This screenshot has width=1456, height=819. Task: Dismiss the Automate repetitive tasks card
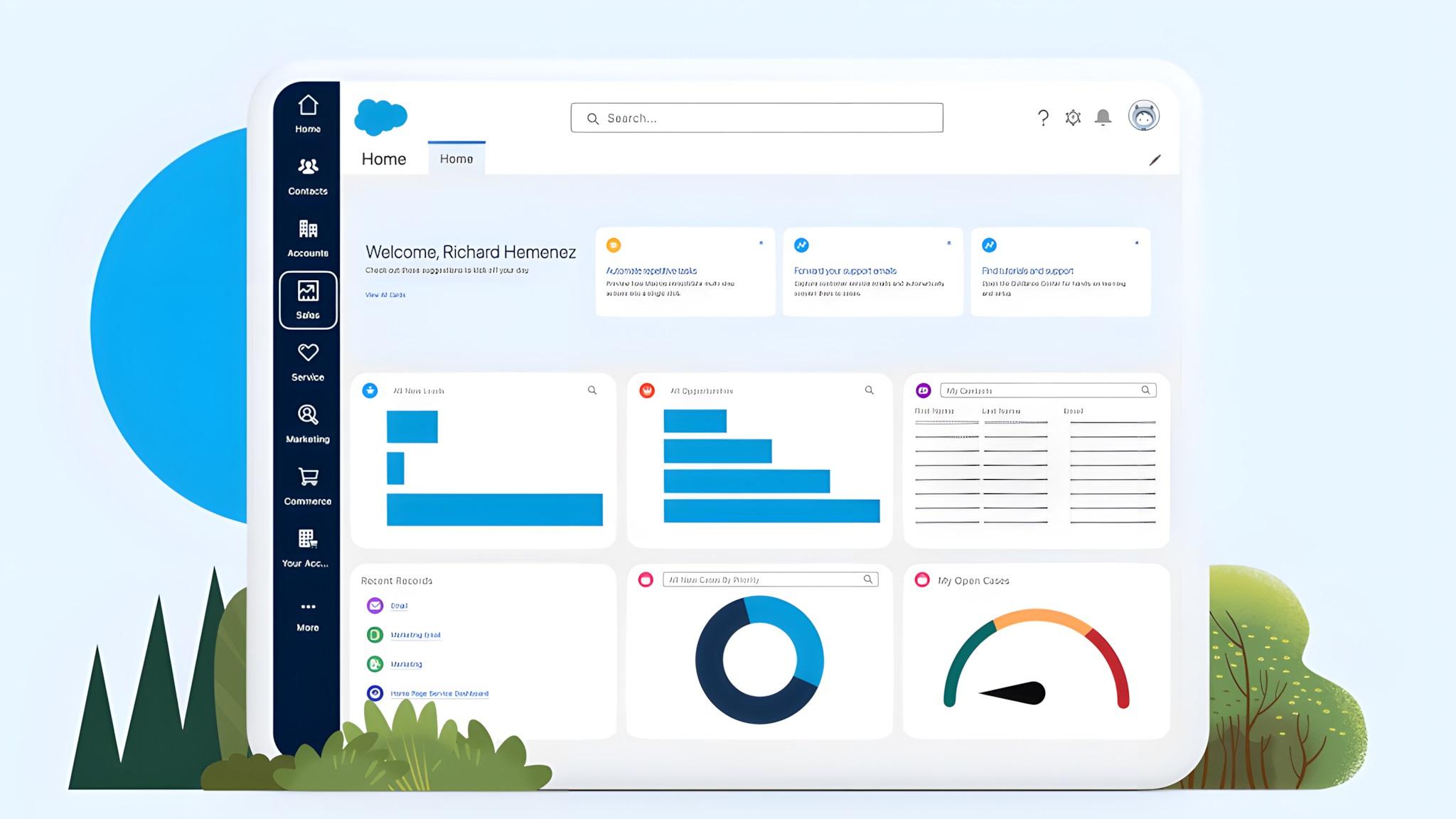click(x=761, y=243)
